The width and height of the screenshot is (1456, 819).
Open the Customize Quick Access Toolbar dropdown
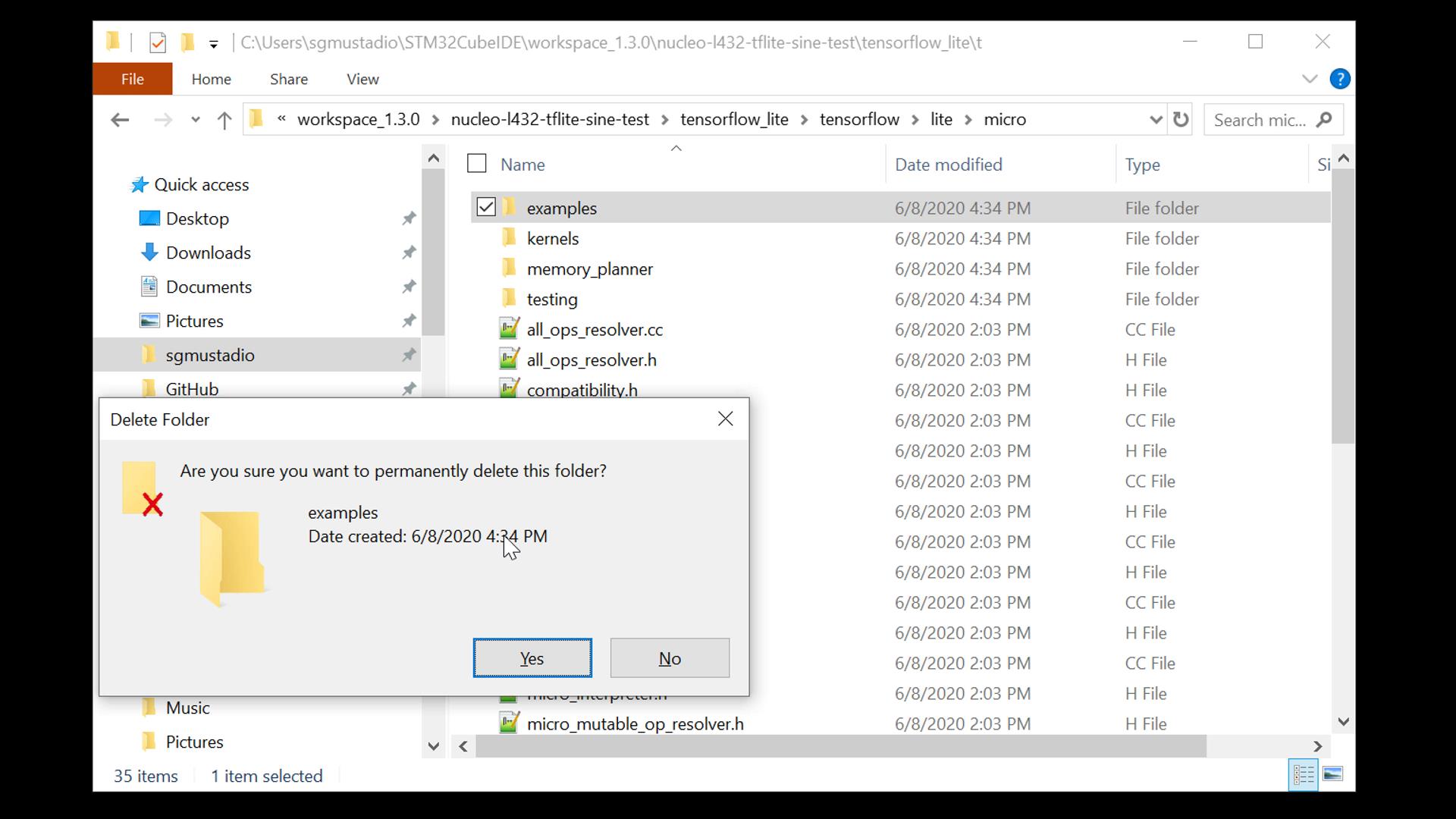214,44
